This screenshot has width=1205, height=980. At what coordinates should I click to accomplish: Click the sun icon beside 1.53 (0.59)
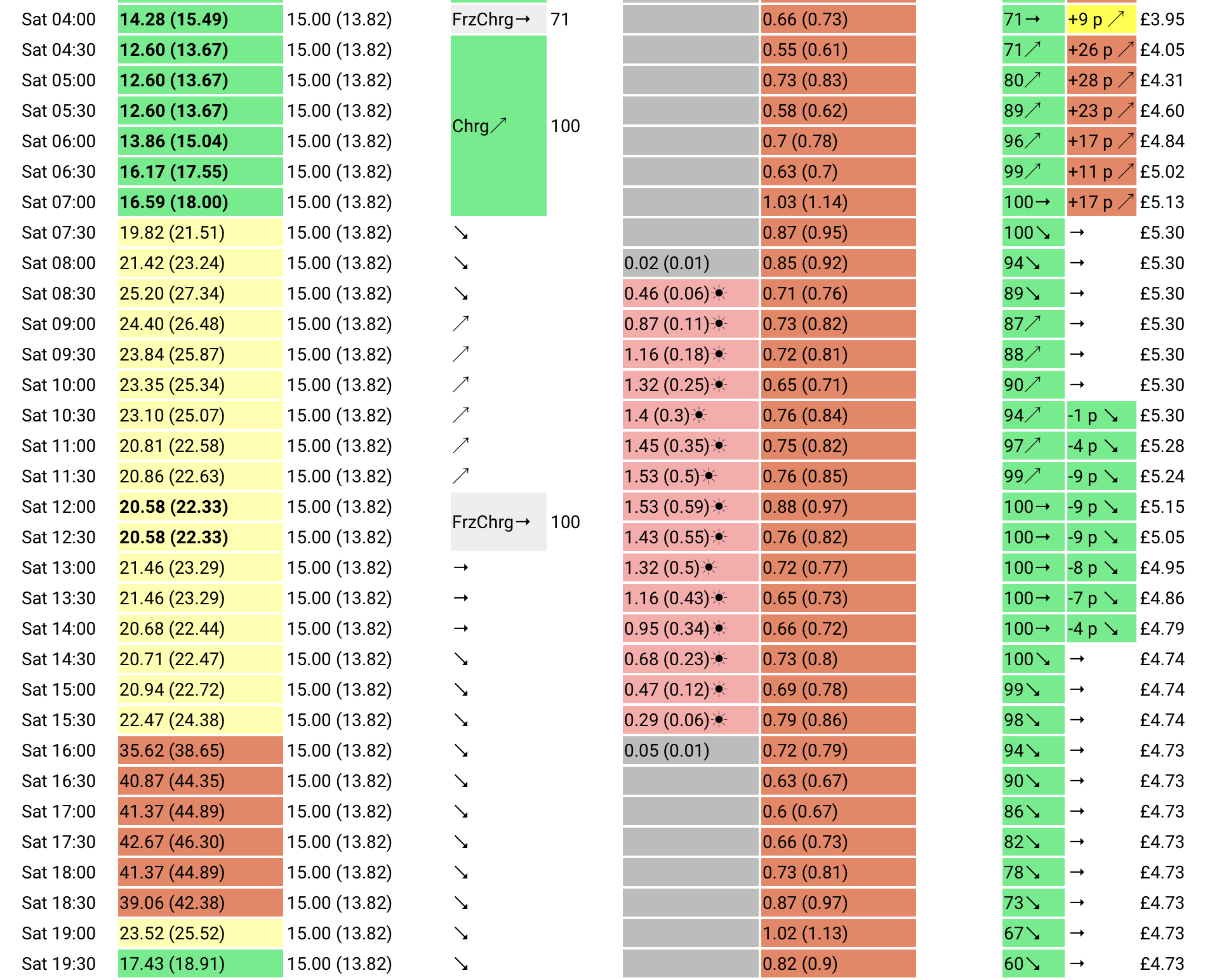tap(719, 507)
